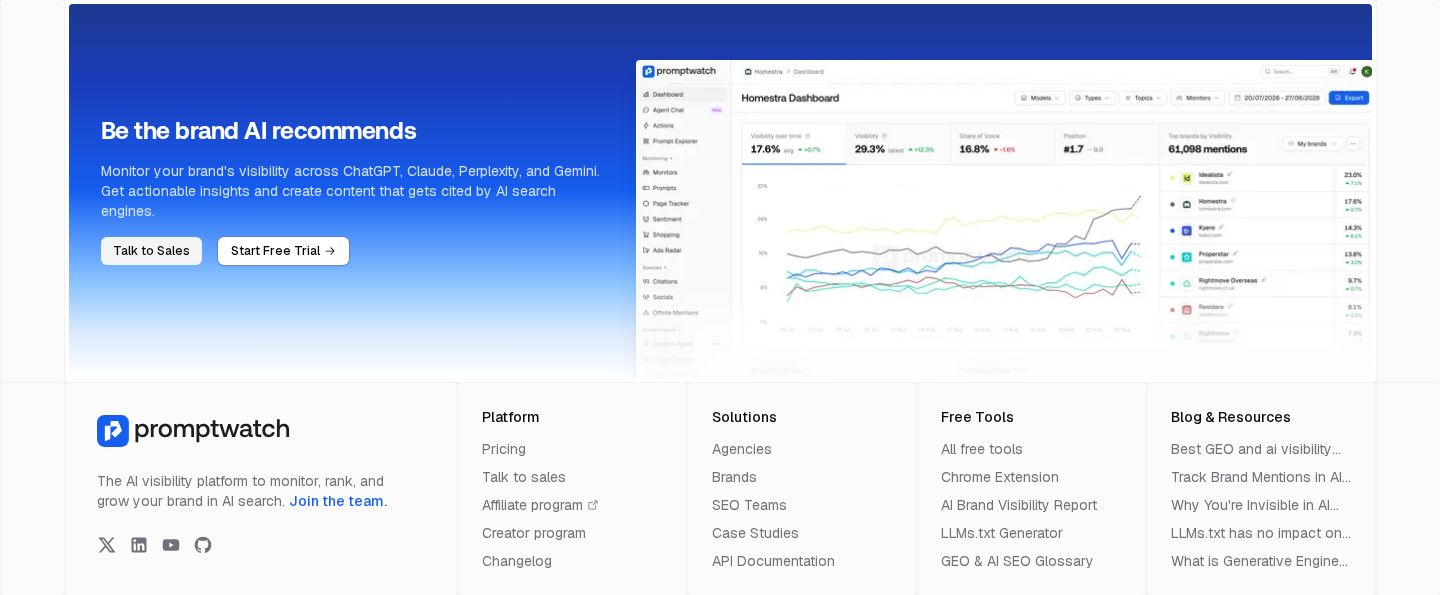Click the Start Free Trial button

(x=283, y=251)
